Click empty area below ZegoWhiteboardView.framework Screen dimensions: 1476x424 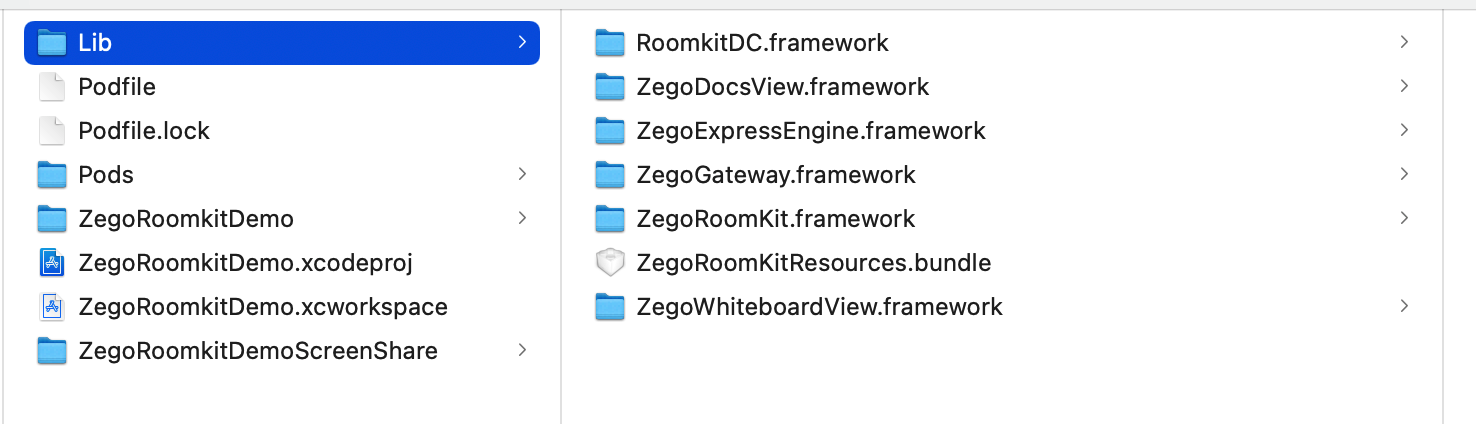pos(1002,375)
